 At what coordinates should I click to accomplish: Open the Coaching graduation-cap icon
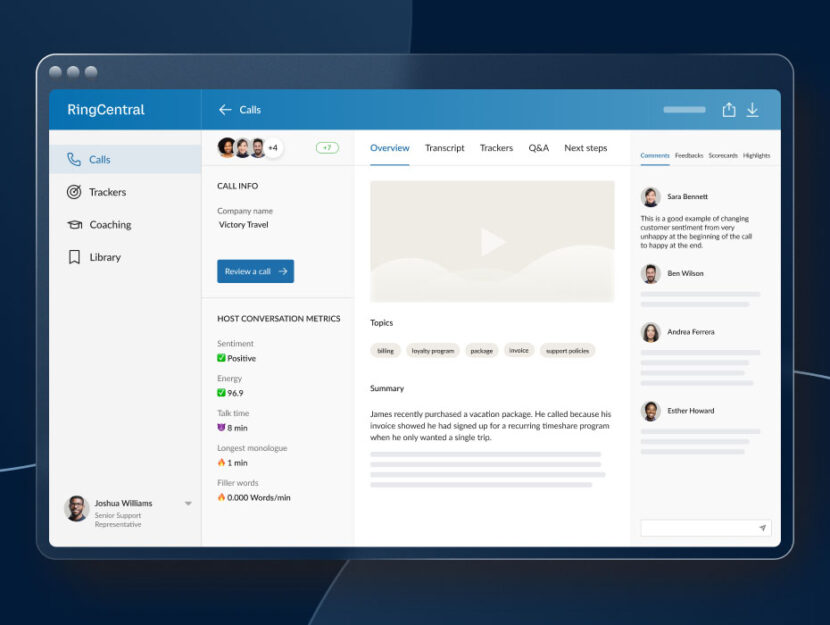click(71, 224)
